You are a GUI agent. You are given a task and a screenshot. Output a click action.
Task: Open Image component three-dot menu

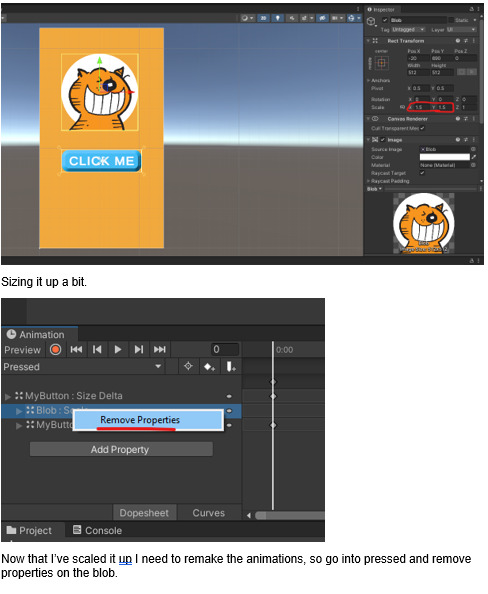tap(473, 140)
